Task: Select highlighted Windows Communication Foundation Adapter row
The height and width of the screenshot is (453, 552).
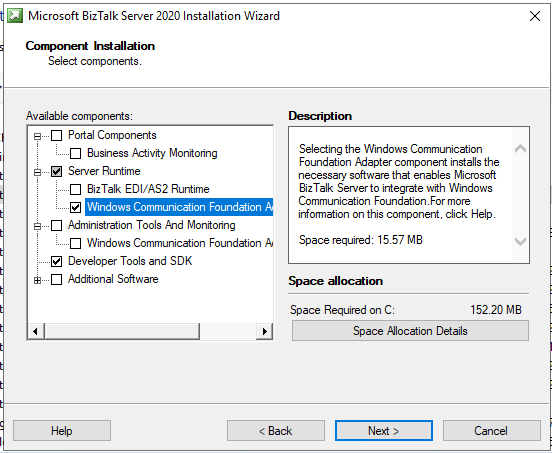Action: (x=179, y=207)
